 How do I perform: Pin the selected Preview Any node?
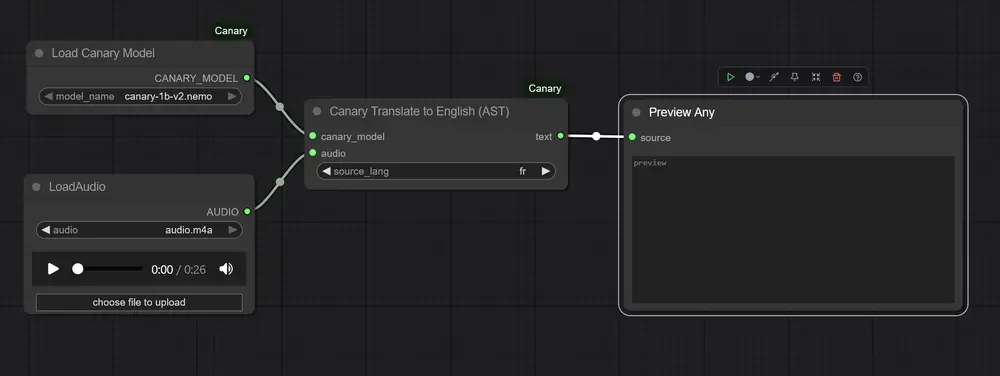point(795,77)
